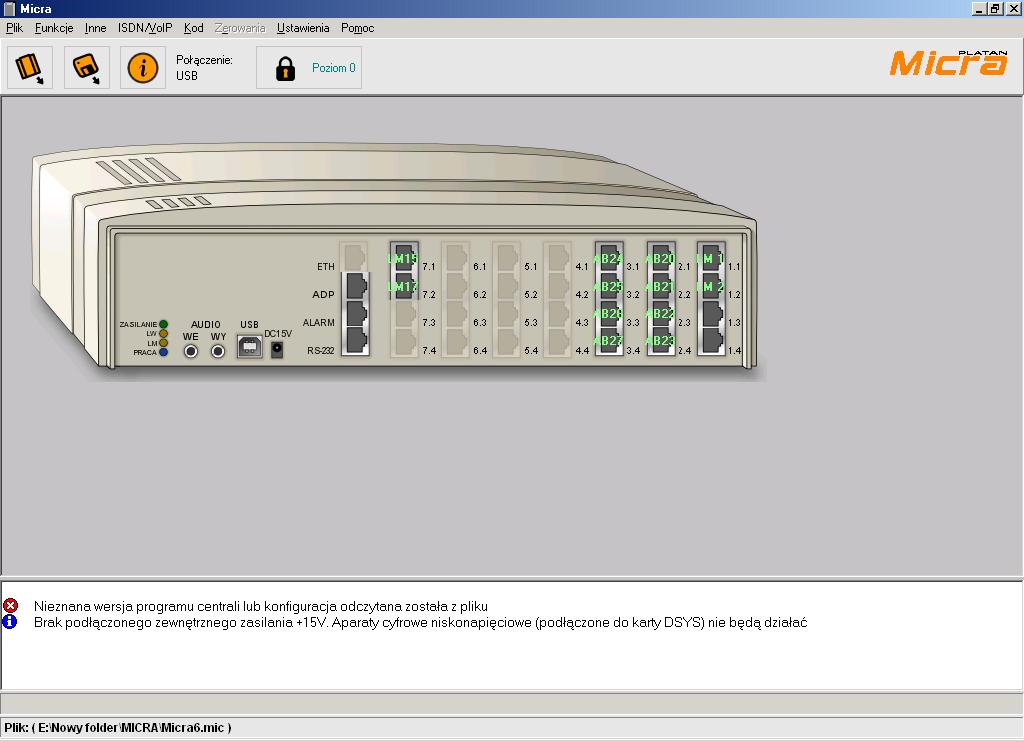Click the LW status LED
This screenshot has width=1024, height=742.
pos(163,333)
